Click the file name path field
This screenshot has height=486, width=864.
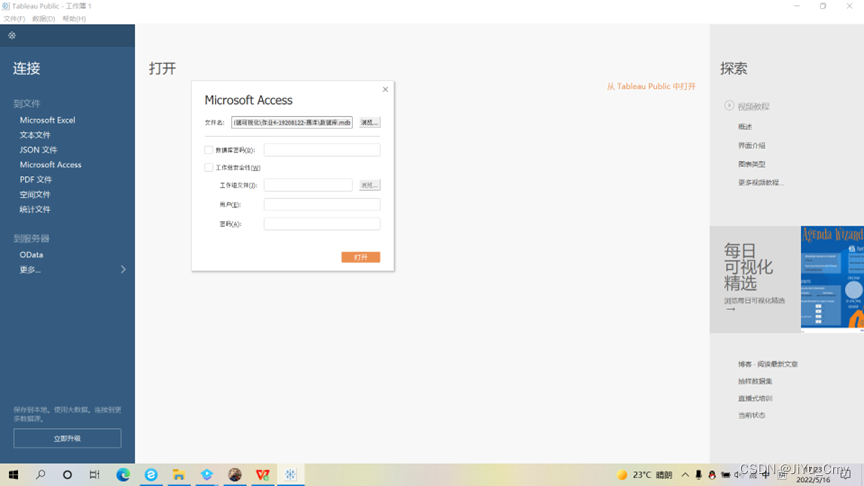(291, 122)
